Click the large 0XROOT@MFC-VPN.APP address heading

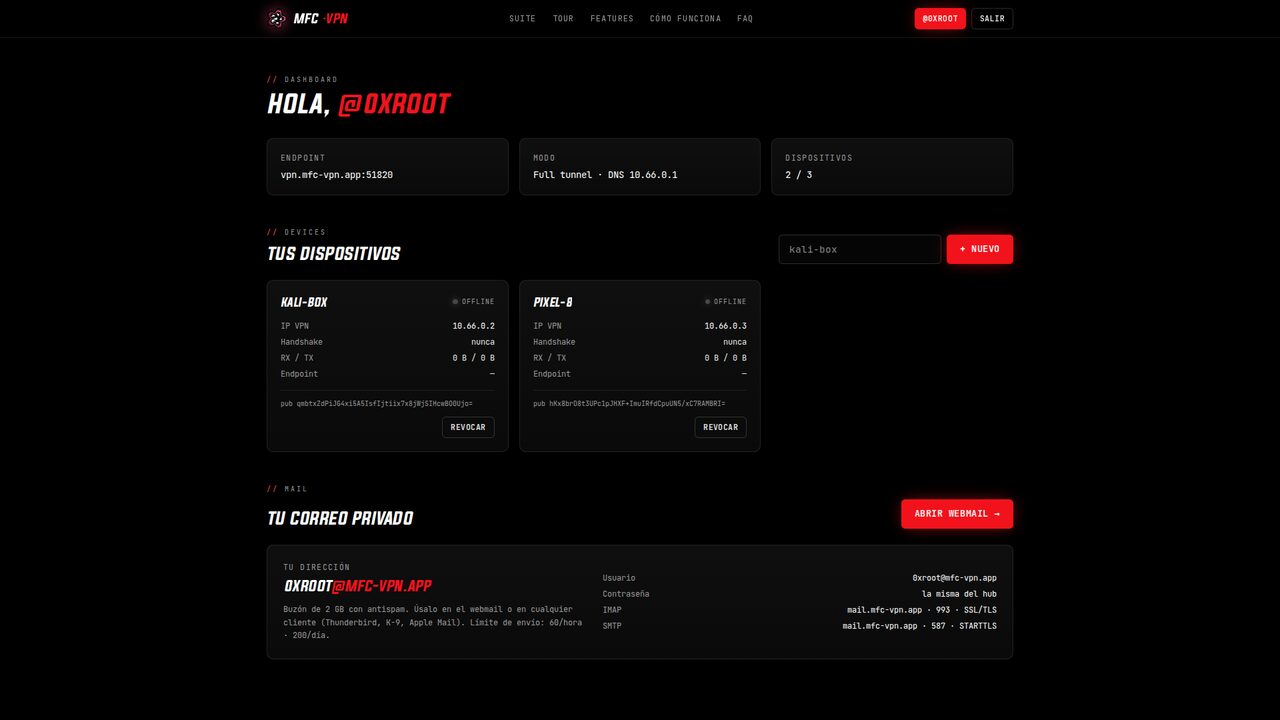[358, 586]
